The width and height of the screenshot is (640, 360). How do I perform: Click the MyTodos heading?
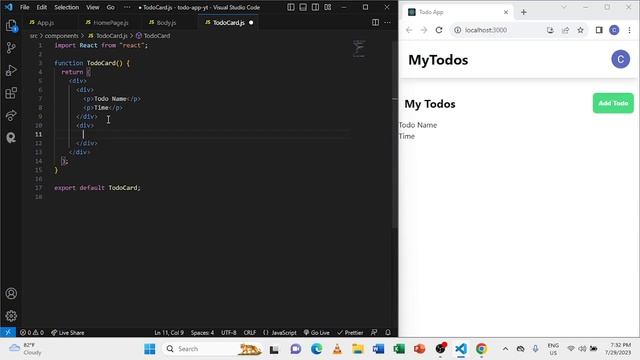click(438, 60)
